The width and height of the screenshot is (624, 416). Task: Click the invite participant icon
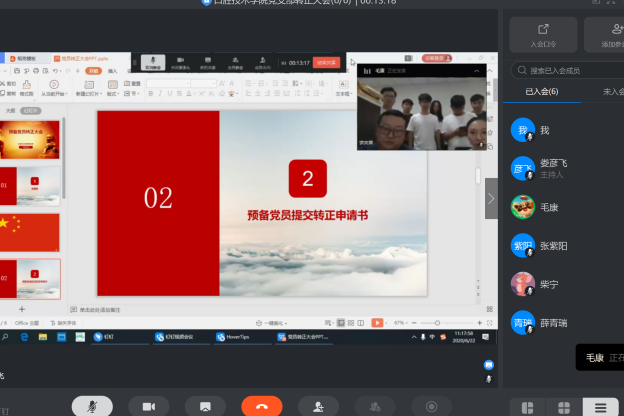[318, 406]
